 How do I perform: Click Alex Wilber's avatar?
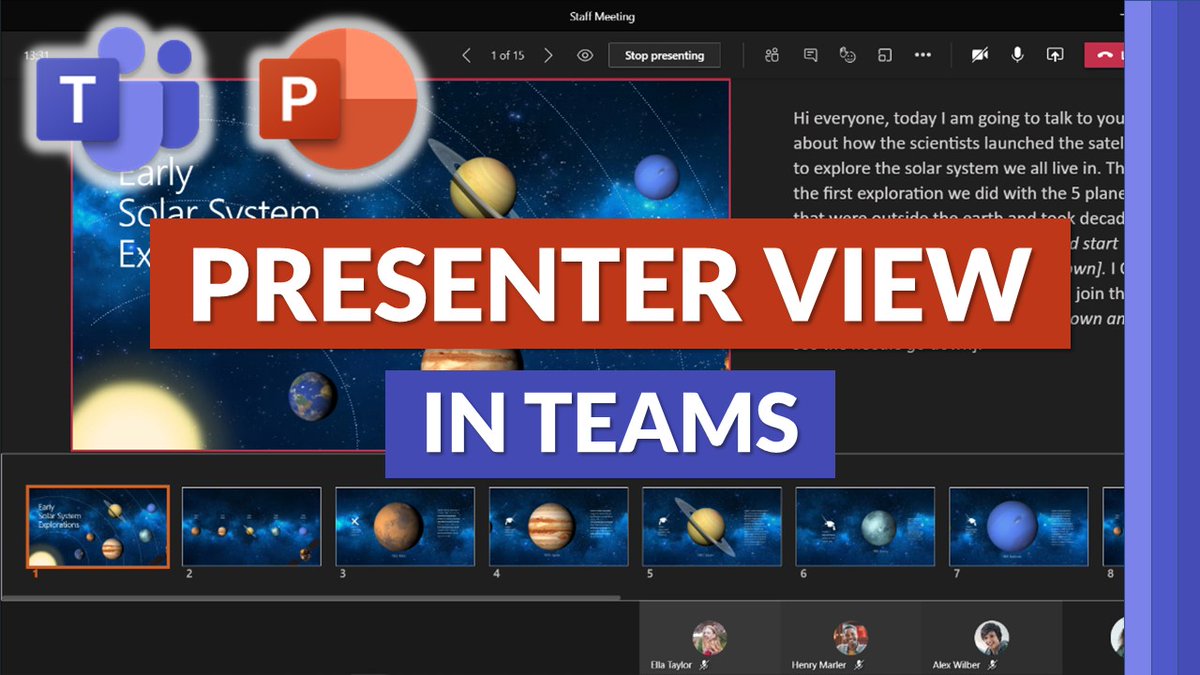point(992,638)
